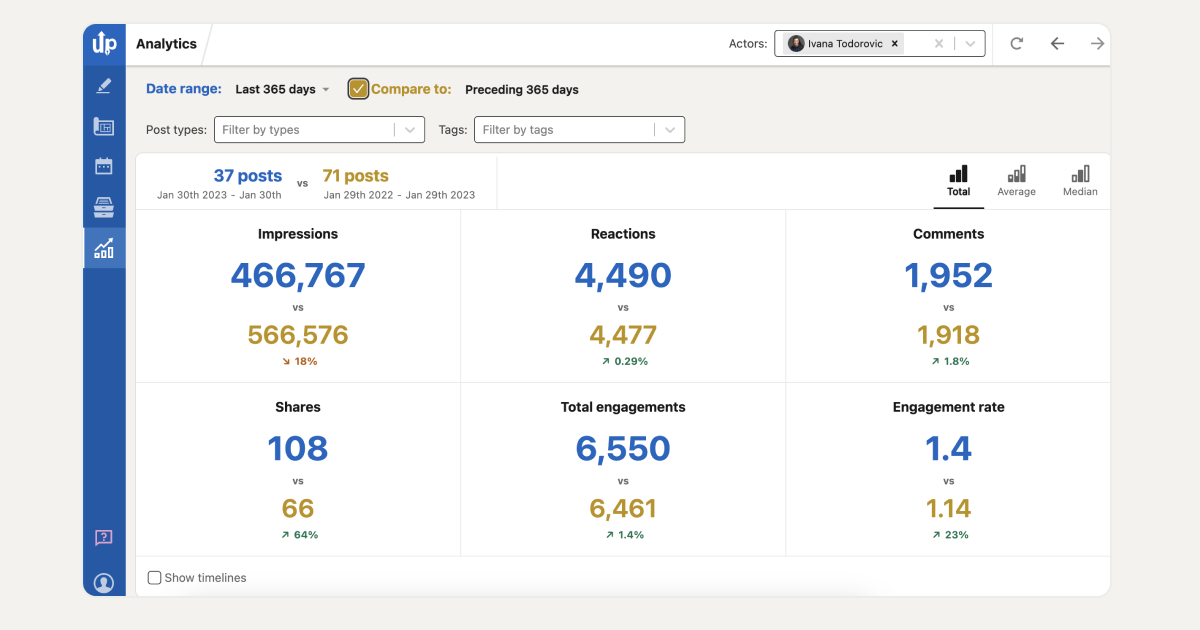Enable the Show timelines checkbox
Viewport: 1200px width, 630px height.
tap(154, 577)
